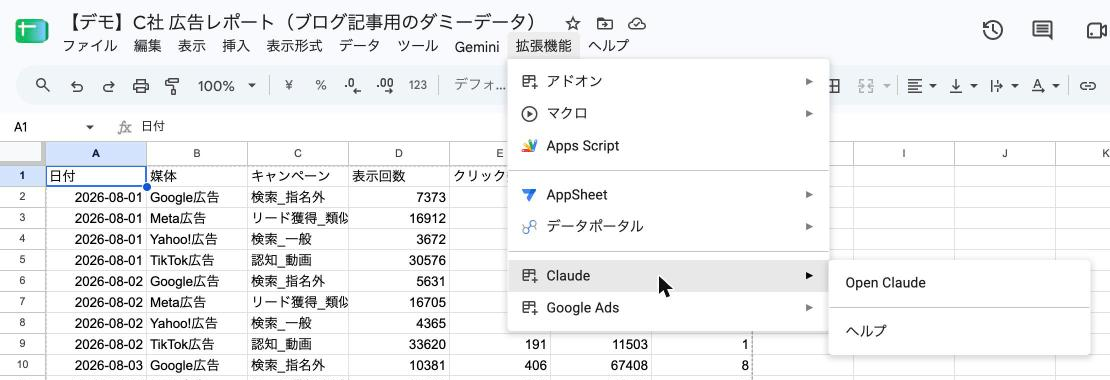This screenshot has width=1110, height=380.
Task: Select 検索_一般 cell in row 4
Action: pos(298,239)
